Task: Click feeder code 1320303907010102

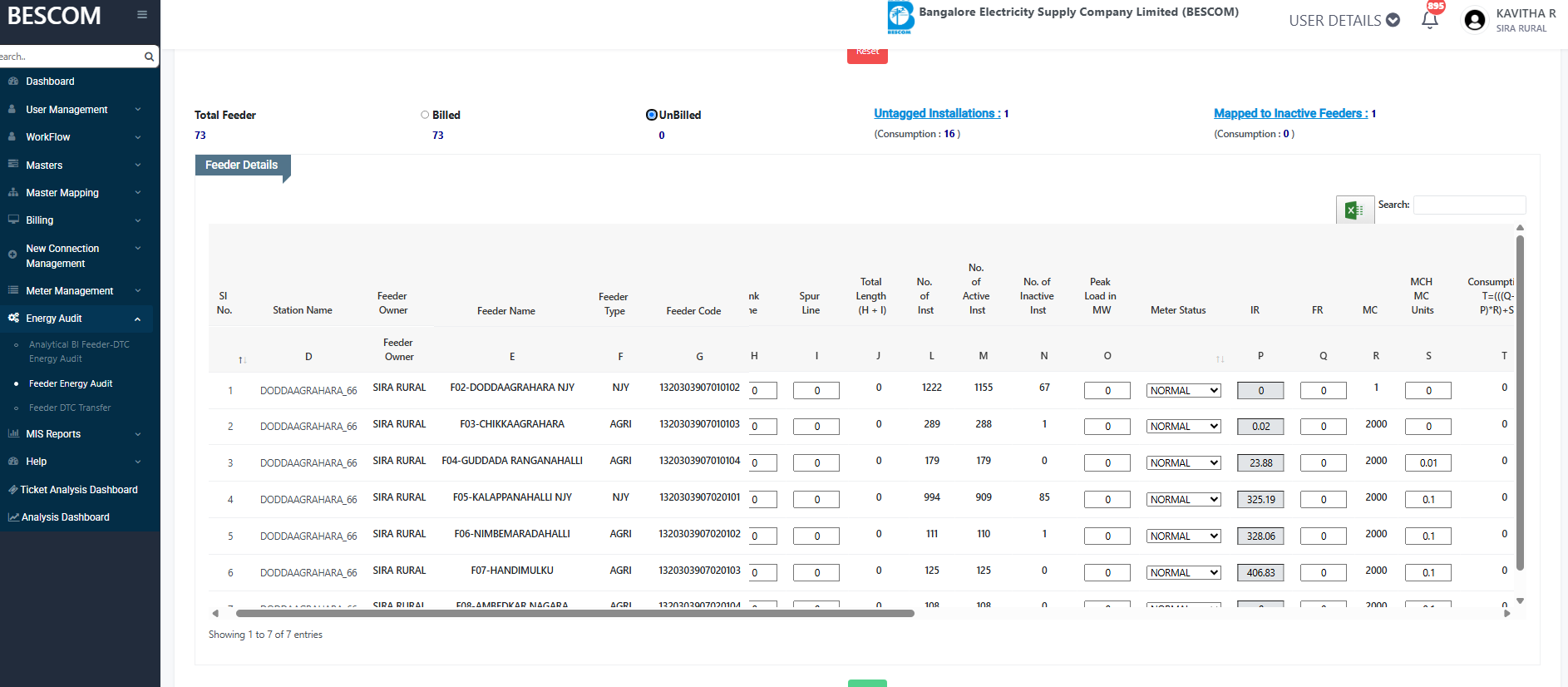Action: coord(699,388)
